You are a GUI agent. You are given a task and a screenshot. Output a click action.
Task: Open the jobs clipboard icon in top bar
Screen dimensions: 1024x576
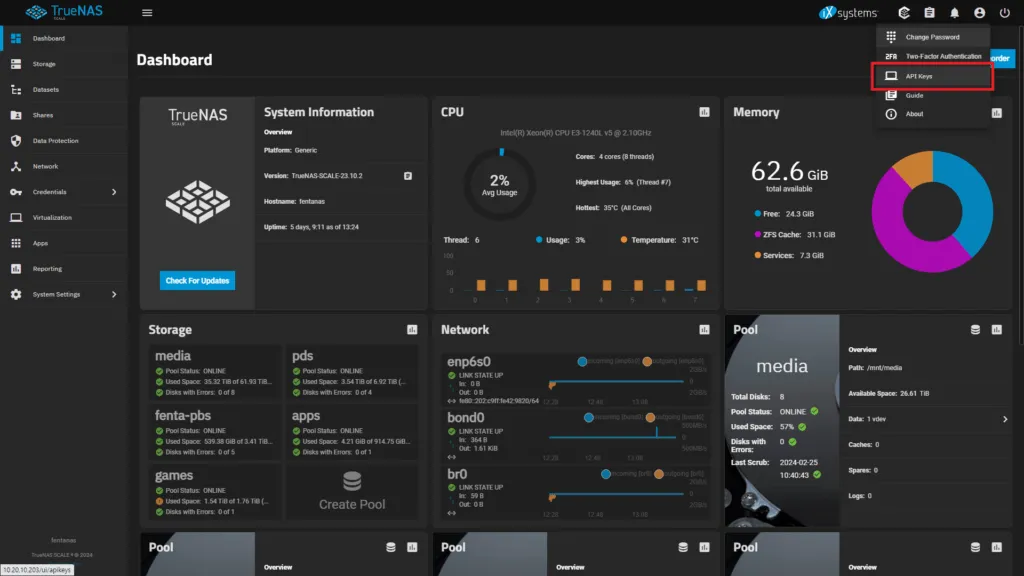(929, 13)
